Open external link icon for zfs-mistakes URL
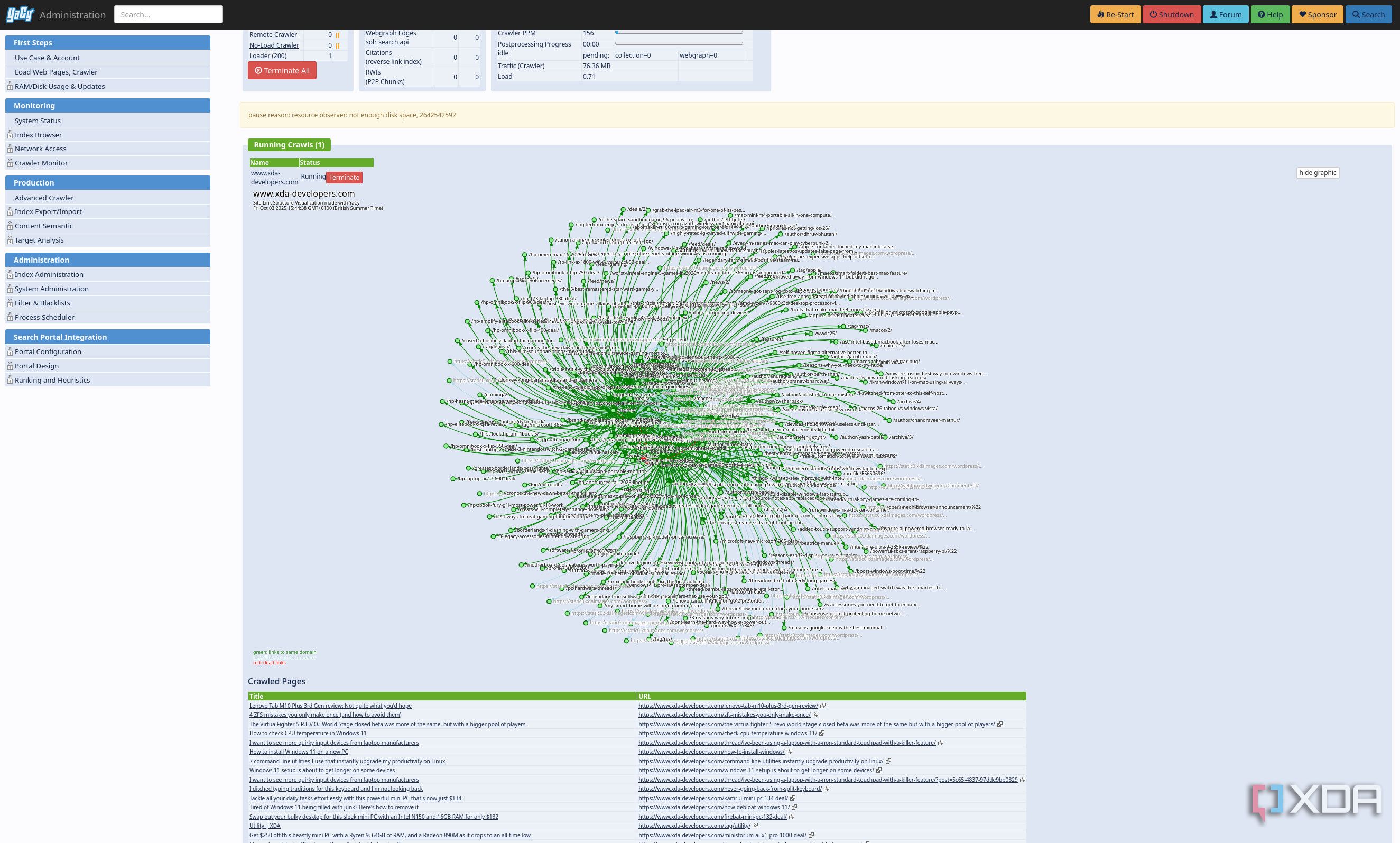Viewport: 1400px width, 843px height. tap(815, 715)
